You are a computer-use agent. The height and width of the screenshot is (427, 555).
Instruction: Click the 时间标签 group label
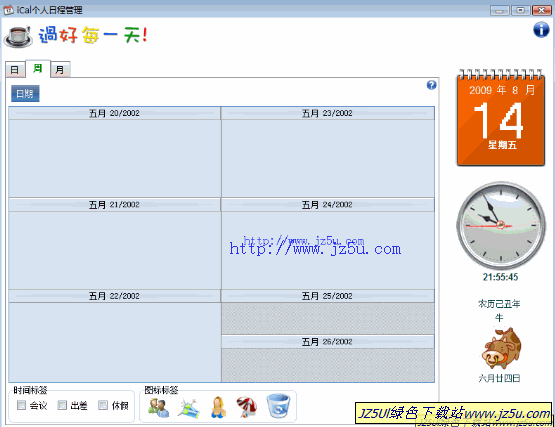pyautogui.click(x=30, y=390)
